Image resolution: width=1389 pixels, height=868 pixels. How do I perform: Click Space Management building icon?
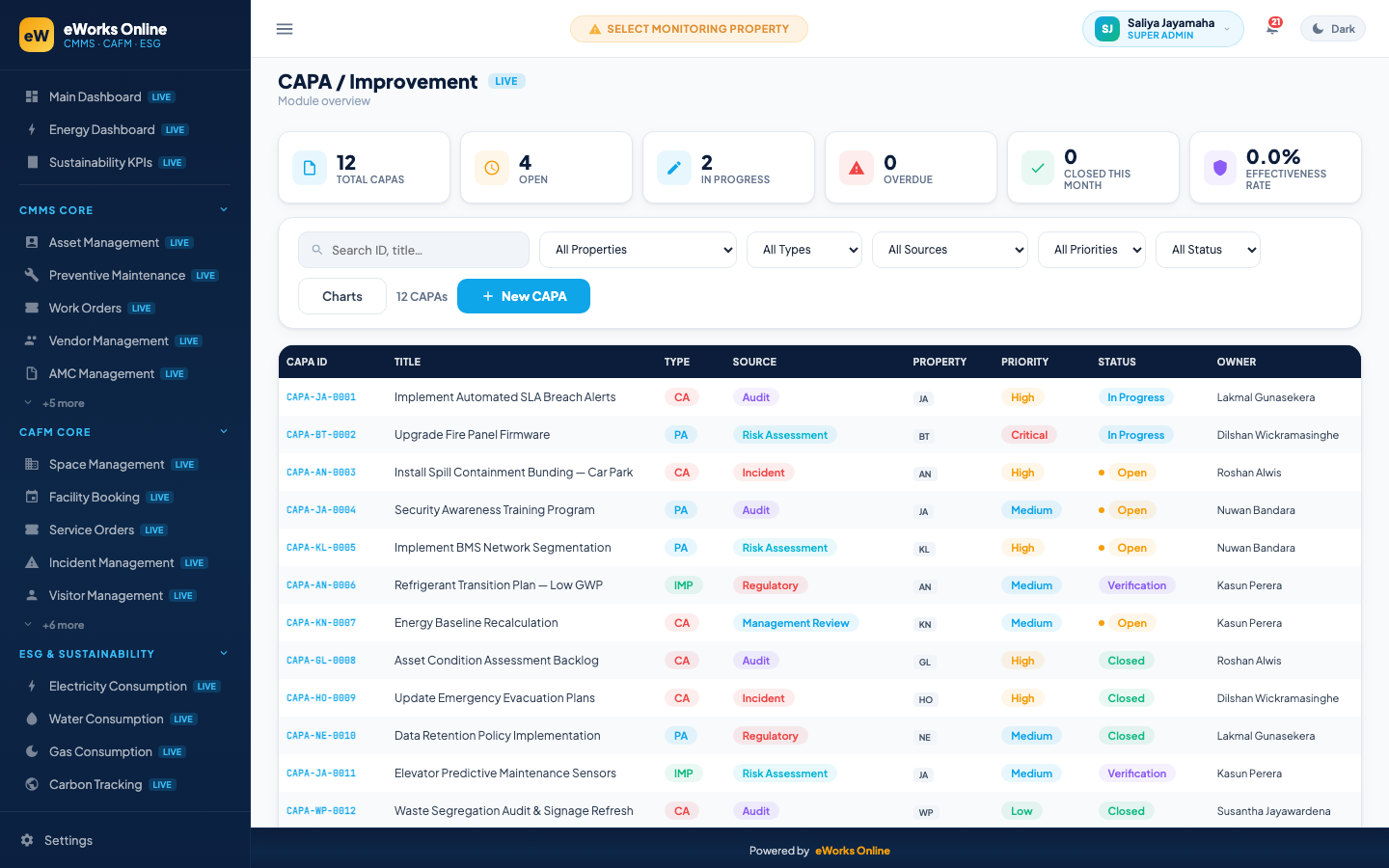(32, 464)
